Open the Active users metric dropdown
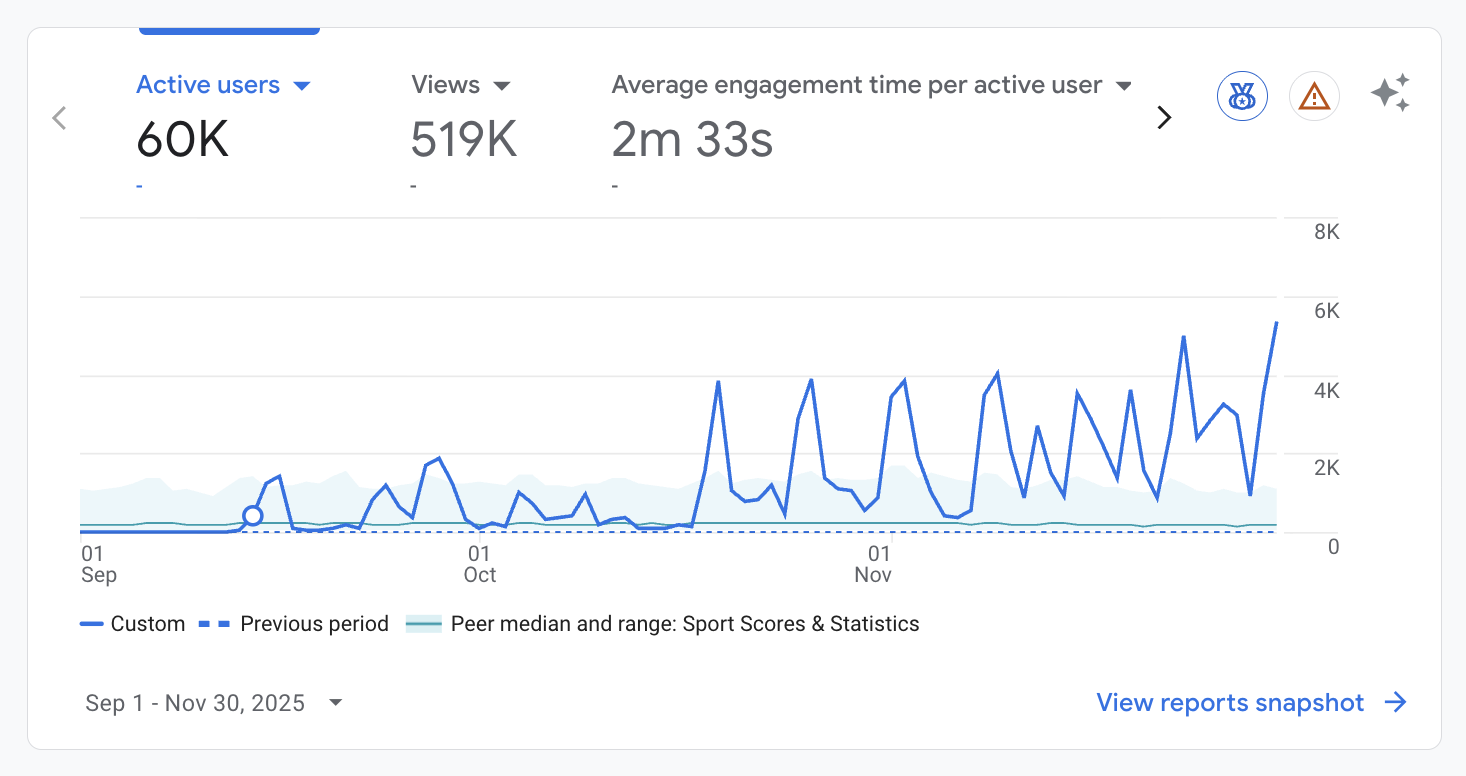The height and width of the screenshot is (776, 1466). 301,86
